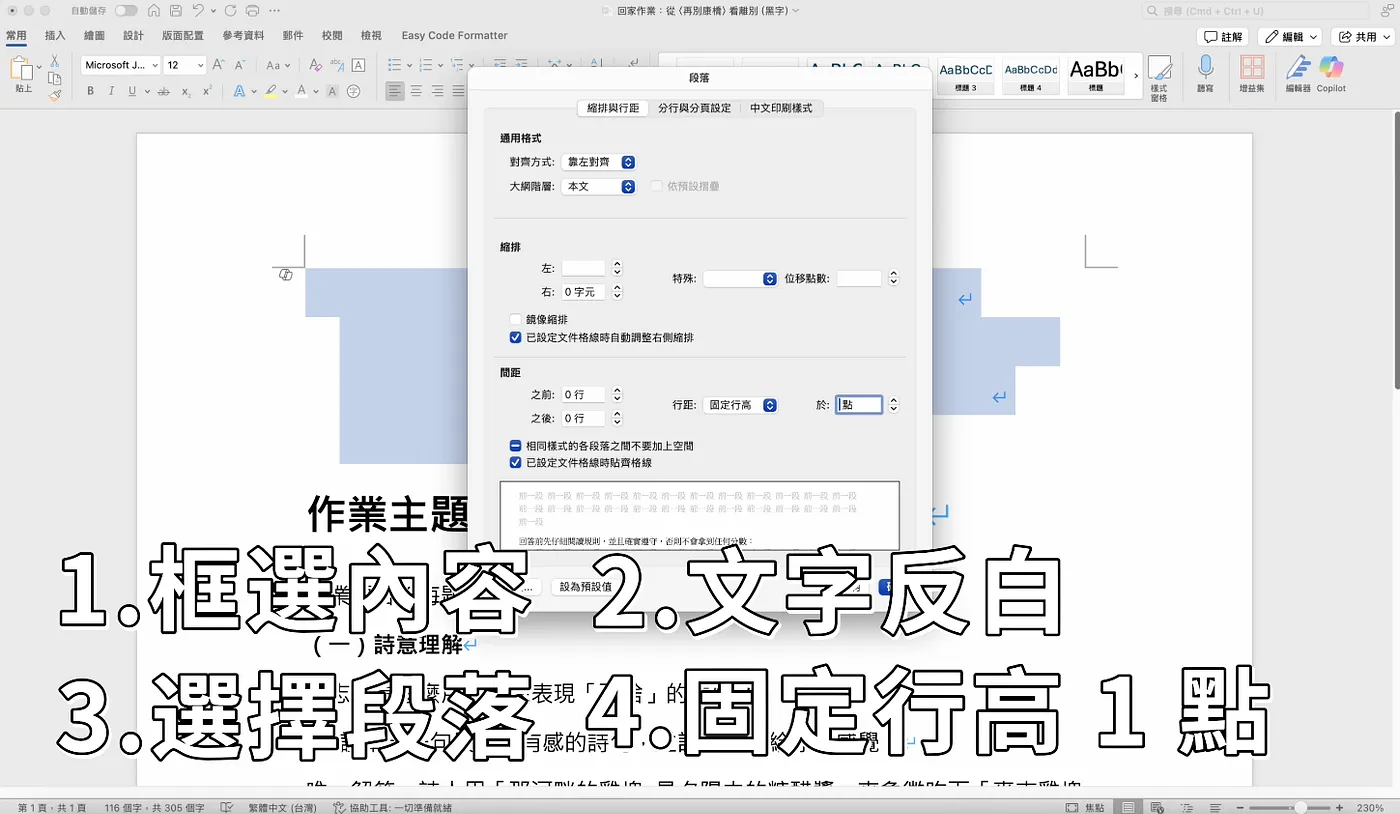Apply Italic formatting with the I icon
The image size is (1400, 814).
point(111,91)
